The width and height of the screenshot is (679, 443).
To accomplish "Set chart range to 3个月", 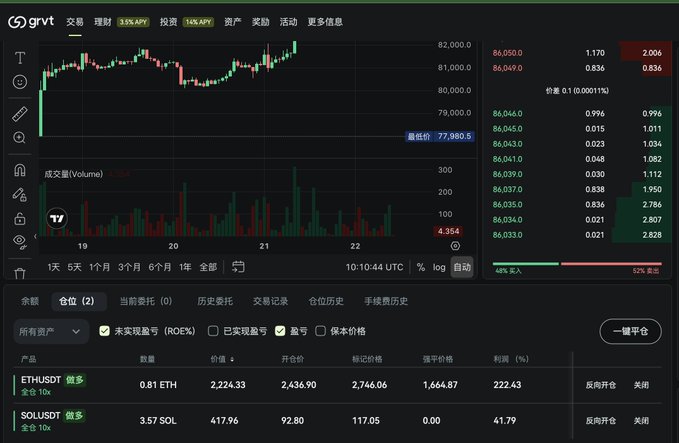I will coord(129,267).
